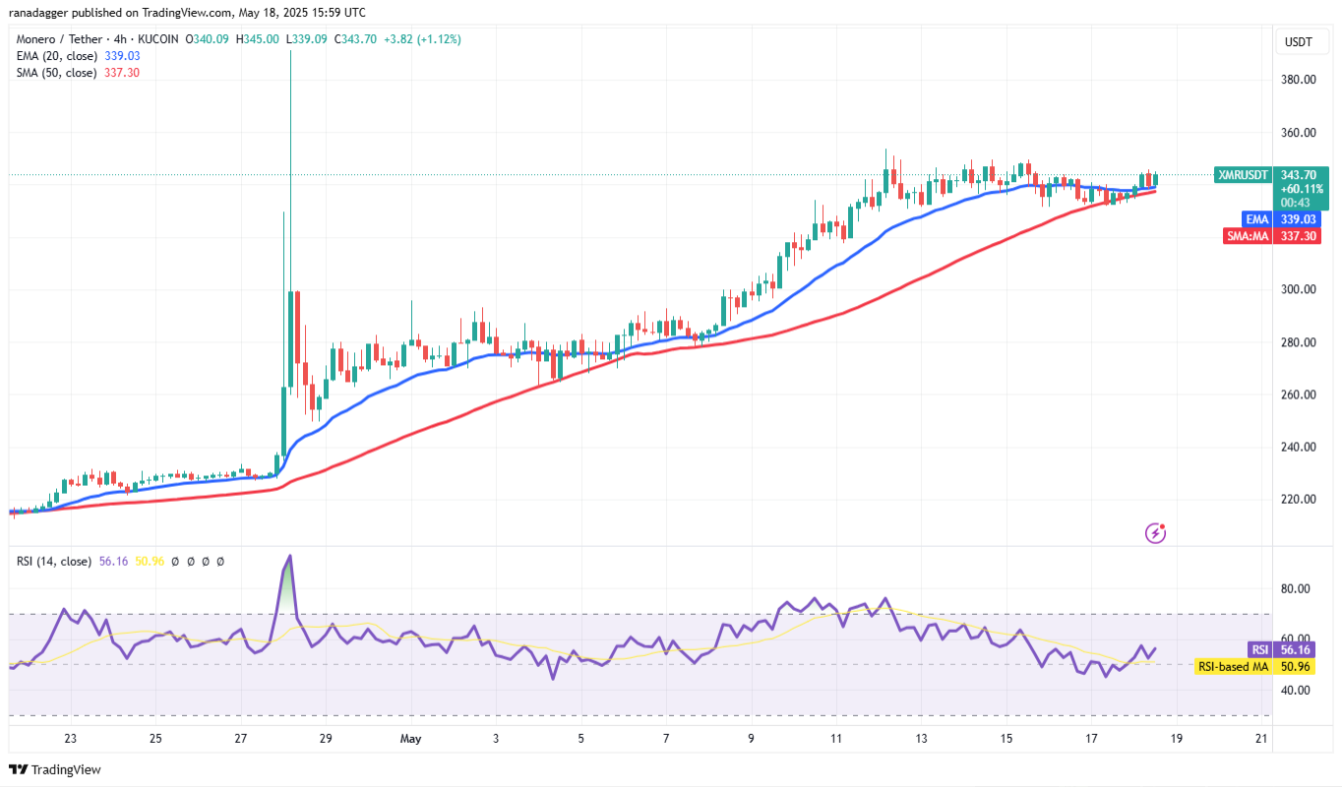Viewport: 1342px width, 787px height.
Task: Click the lightning bolt quick-trade icon on chart
Action: coord(1157,533)
